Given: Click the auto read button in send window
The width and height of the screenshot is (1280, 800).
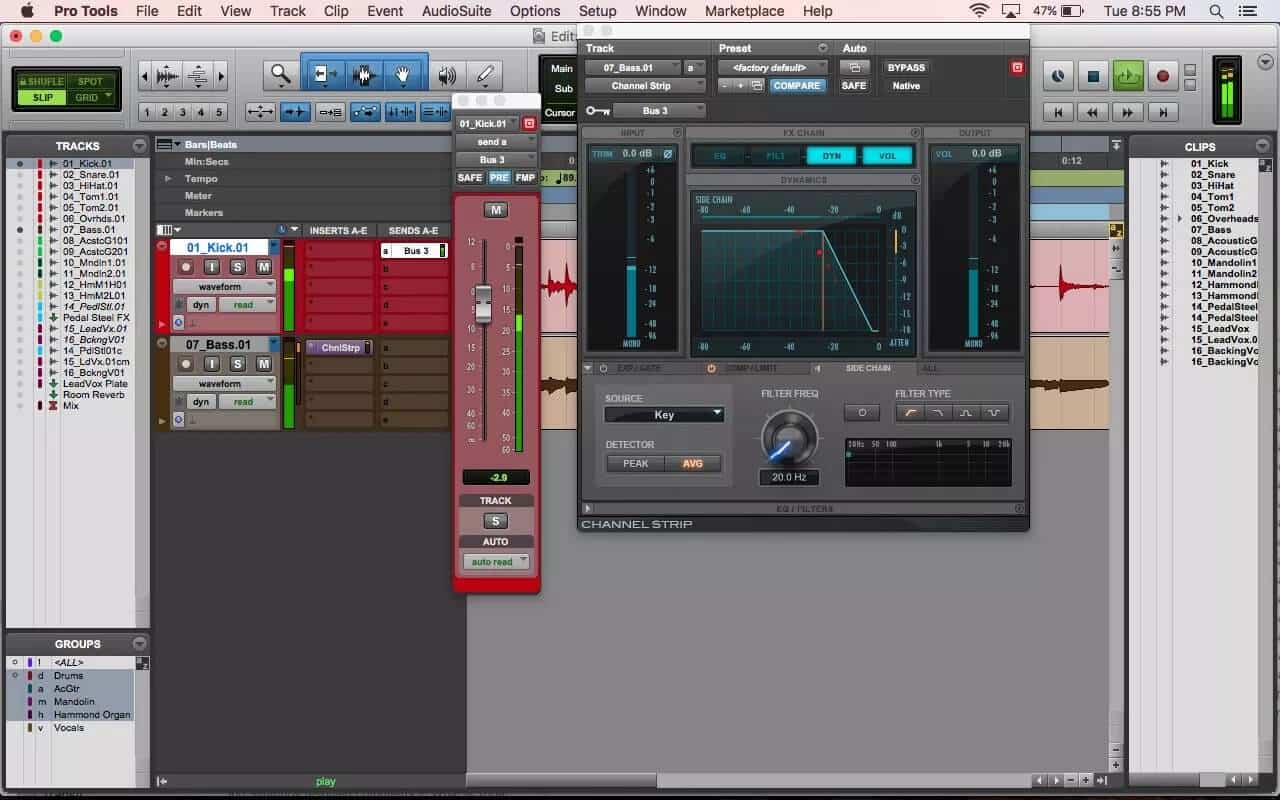Looking at the screenshot, I should coord(496,562).
